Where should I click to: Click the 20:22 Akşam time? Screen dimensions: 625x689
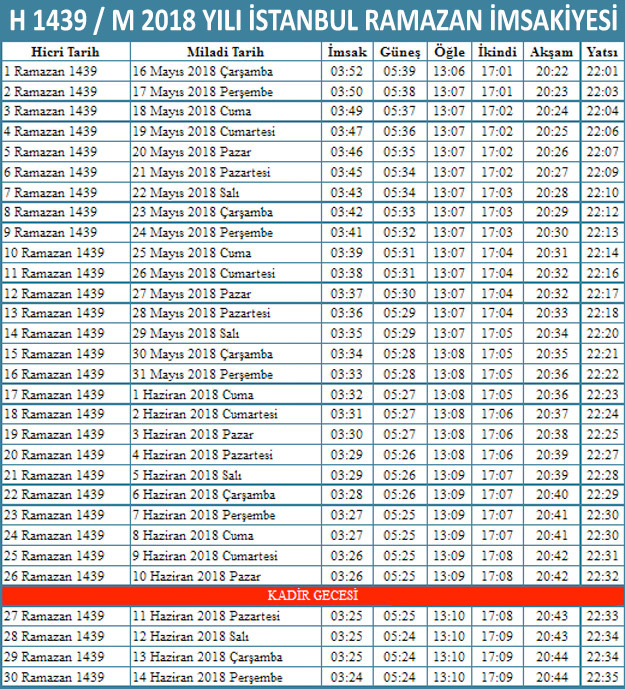[x=551, y=71]
